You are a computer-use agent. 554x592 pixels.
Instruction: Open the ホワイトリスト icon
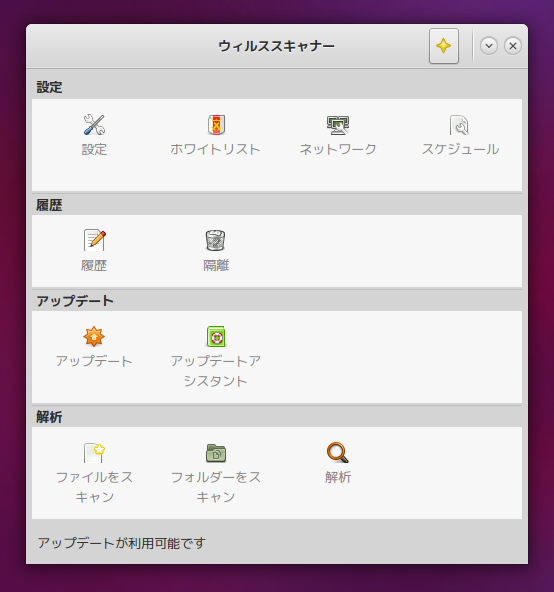(216, 125)
